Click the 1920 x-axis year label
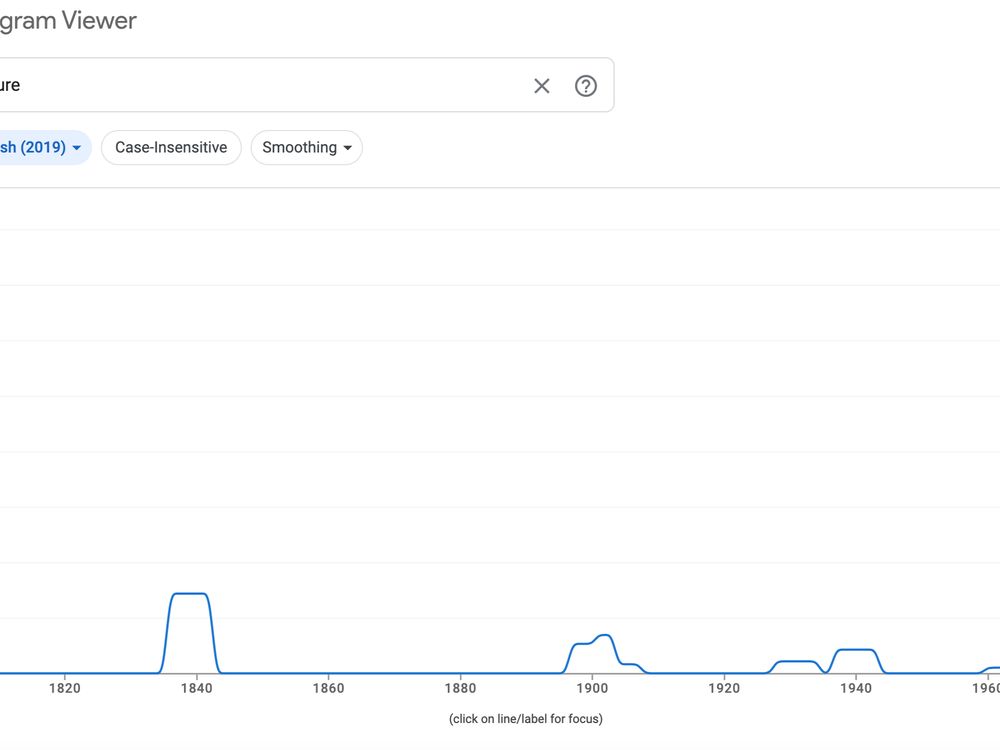This screenshot has width=1000, height=750. (x=724, y=688)
